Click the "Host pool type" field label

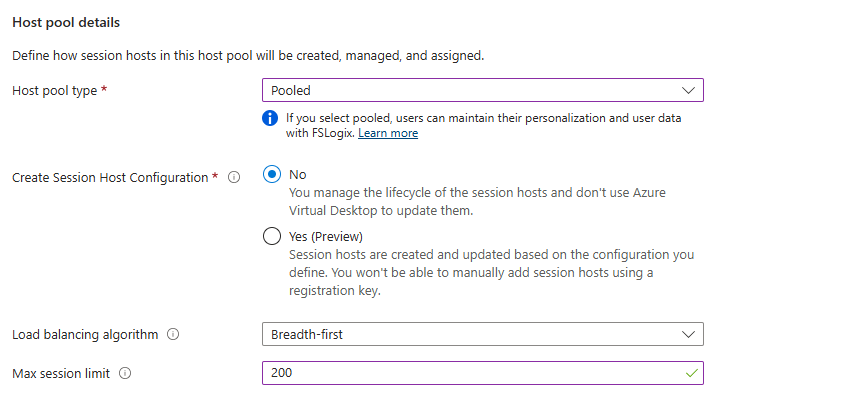click(55, 91)
